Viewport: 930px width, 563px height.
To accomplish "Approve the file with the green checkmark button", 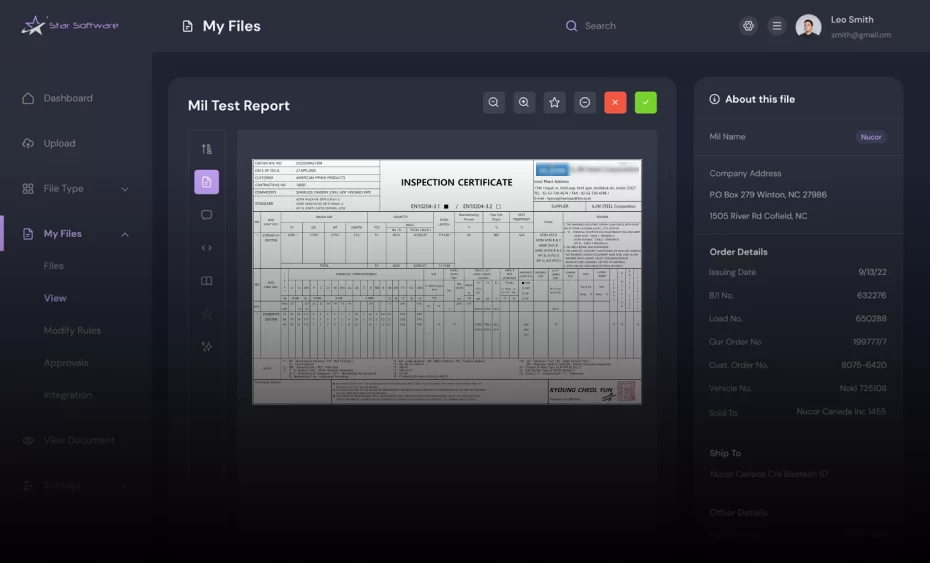I will (x=646, y=102).
